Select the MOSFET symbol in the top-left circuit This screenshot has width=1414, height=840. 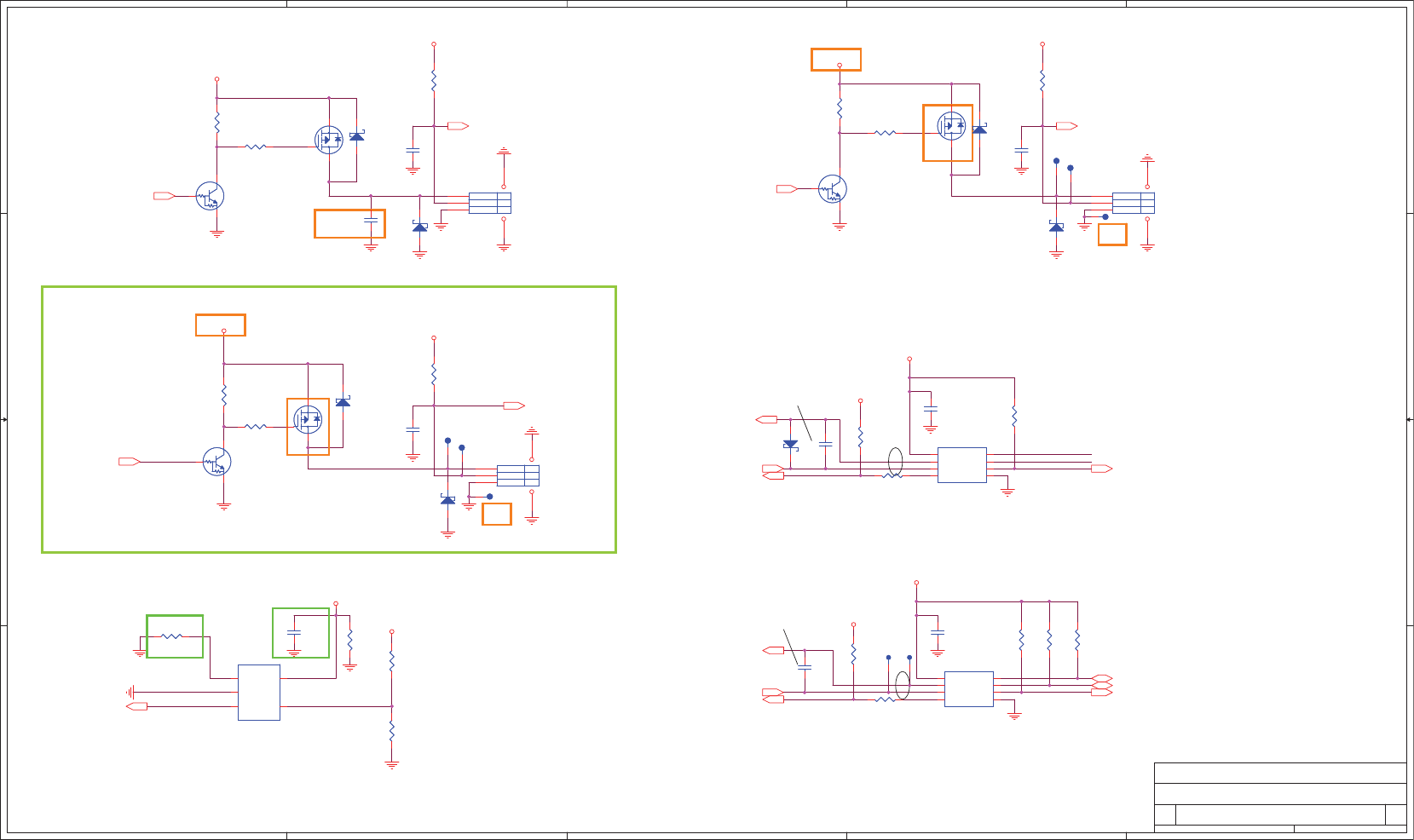[x=329, y=140]
